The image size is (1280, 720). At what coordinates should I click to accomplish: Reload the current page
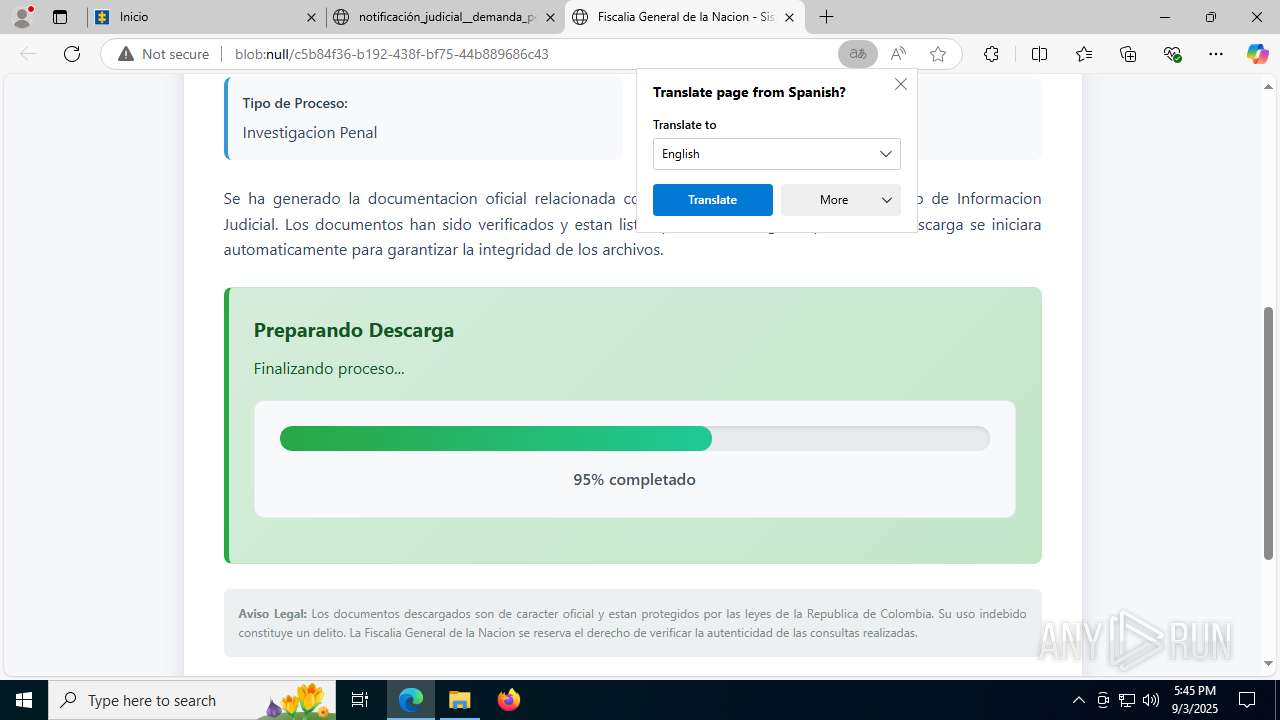(72, 54)
